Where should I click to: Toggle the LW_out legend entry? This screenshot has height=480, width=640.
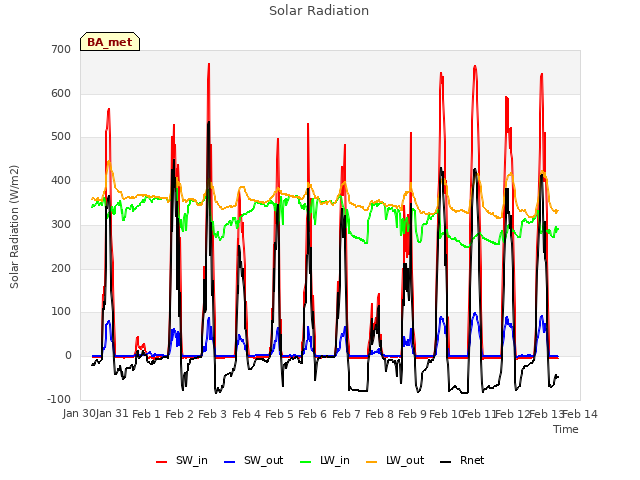[395, 461]
